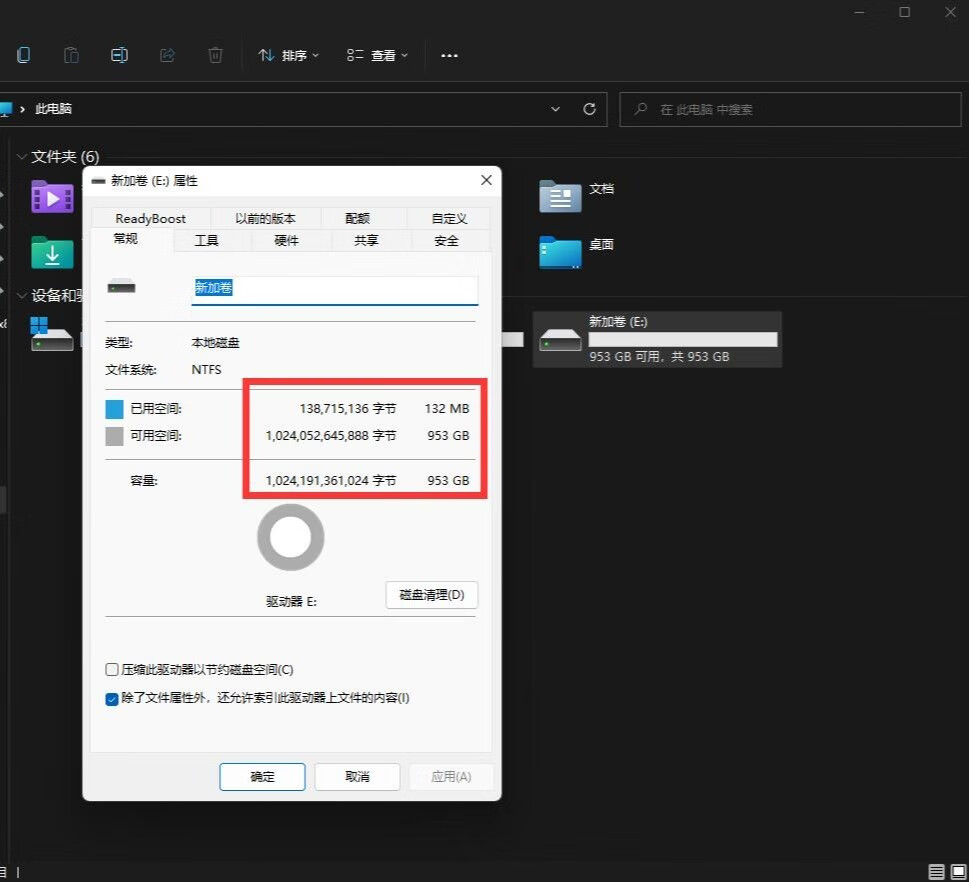Collapse the 文件夹 (6) group
Viewport: 969px width, 882px height.
coord(22,157)
